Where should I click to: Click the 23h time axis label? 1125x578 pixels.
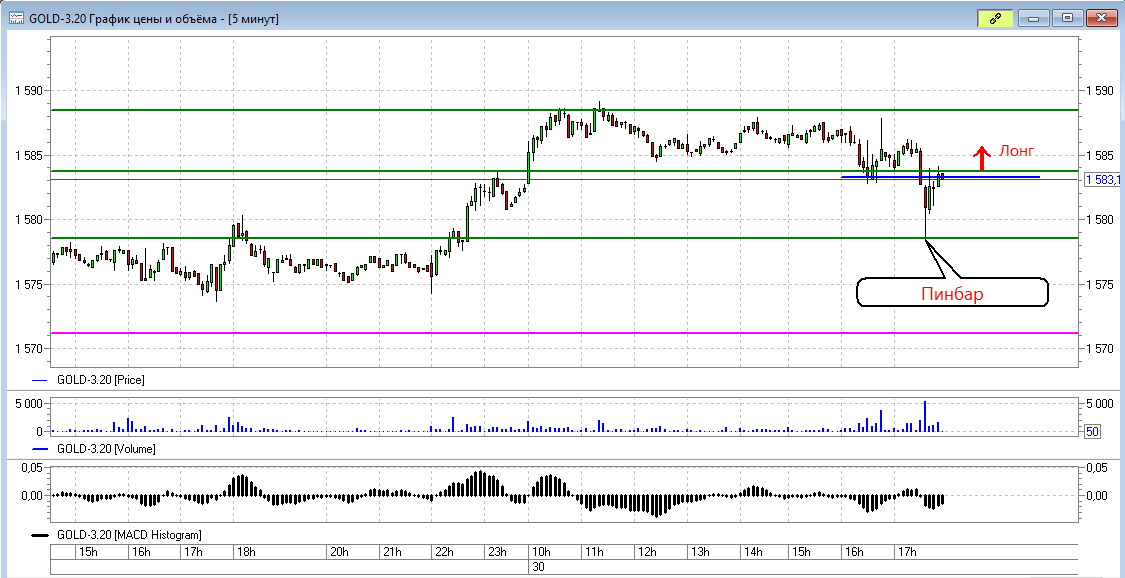[497, 552]
